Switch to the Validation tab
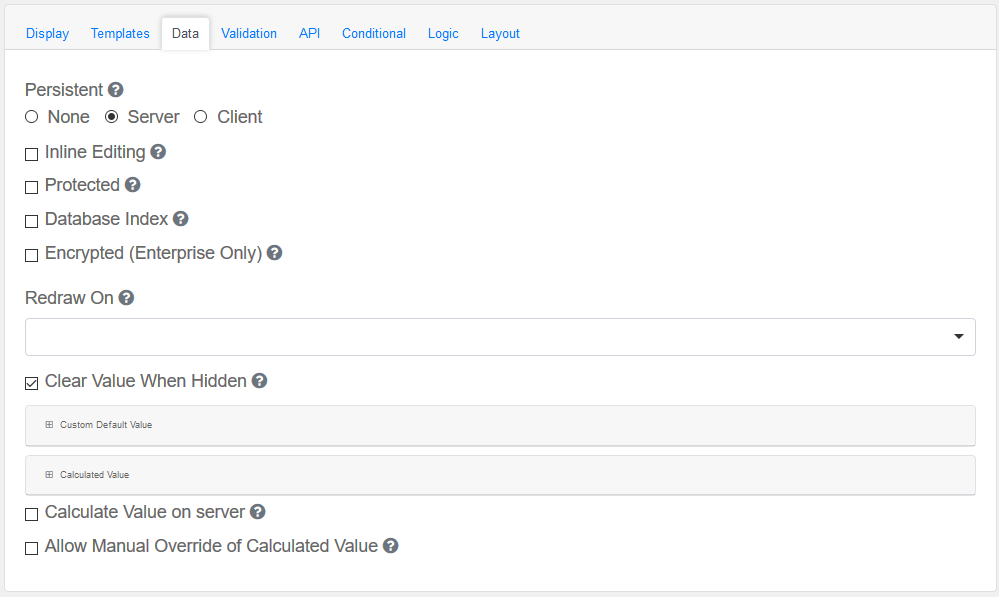This screenshot has width=999, height=597. click(249, 33)
